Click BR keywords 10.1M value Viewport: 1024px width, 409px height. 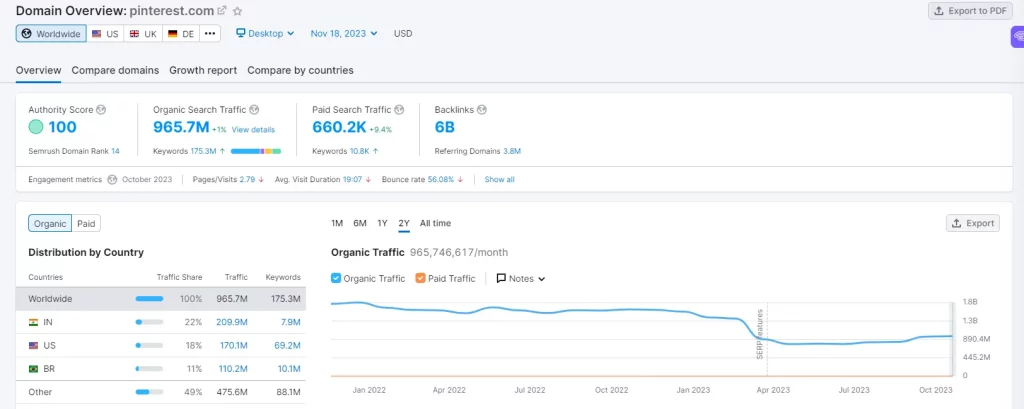click(x=288, y=368)
